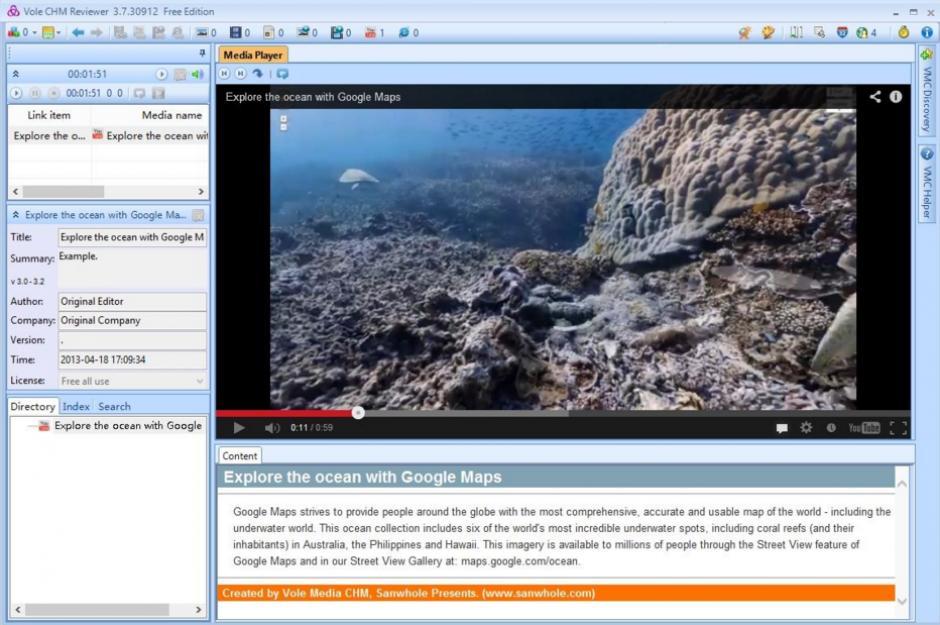Click the directory scrollbar left arrow
The image size is (940, 625).
pyautogui.click(x=18, y=609)
